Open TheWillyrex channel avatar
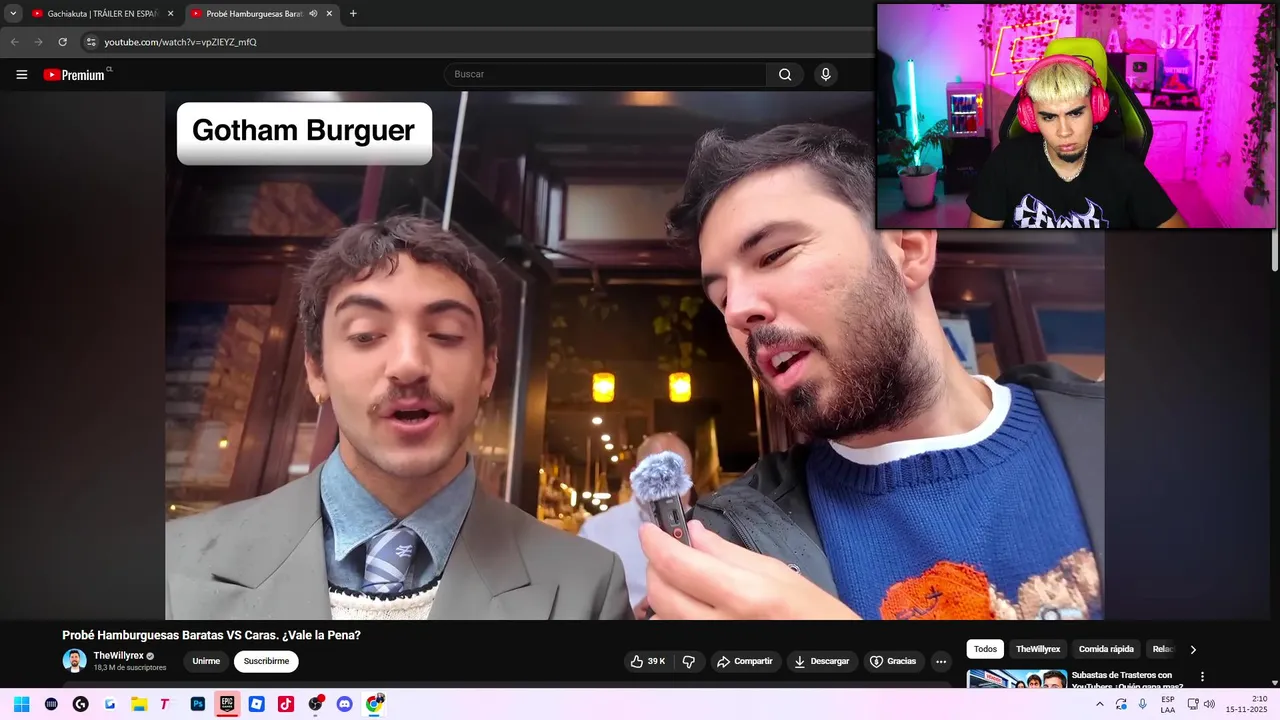Image resolution: width=1280 pixels, height=720 pixels. click(x=74, y=661)
